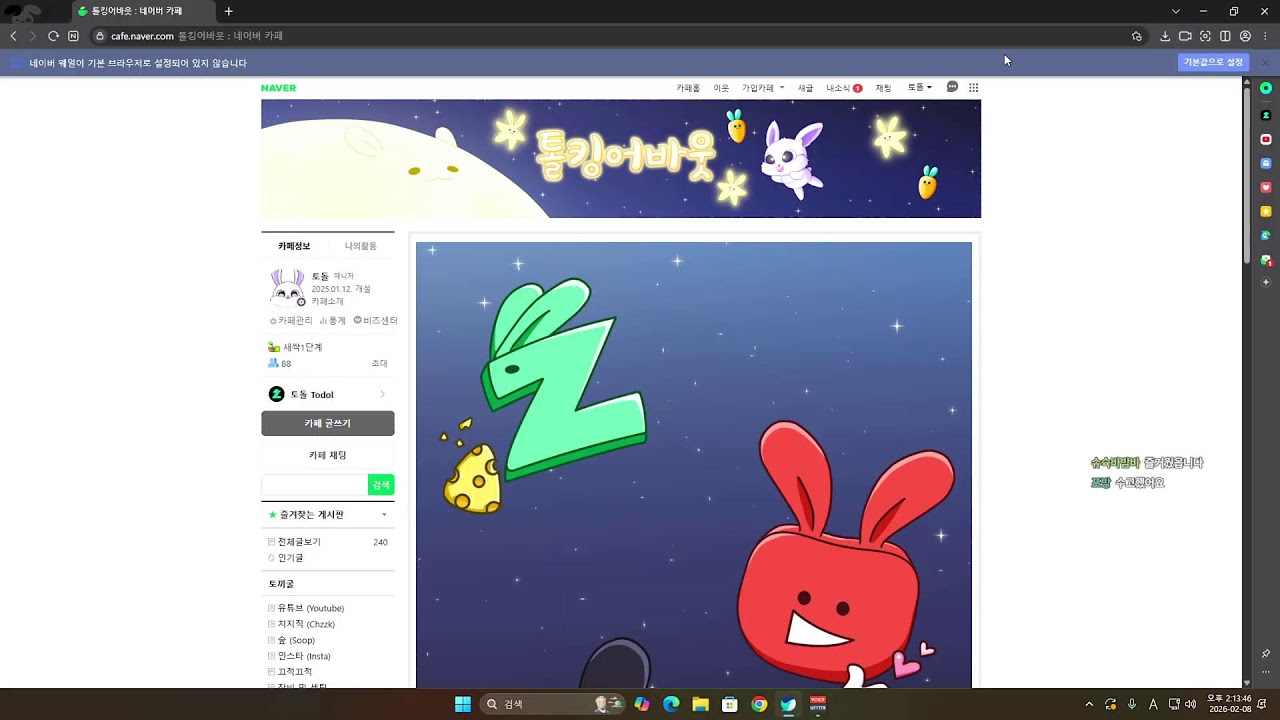Open the 숲 (Soop) board
Image resolution: width=1280 pixels, height=720 pixels.
[x=296, y=640]
